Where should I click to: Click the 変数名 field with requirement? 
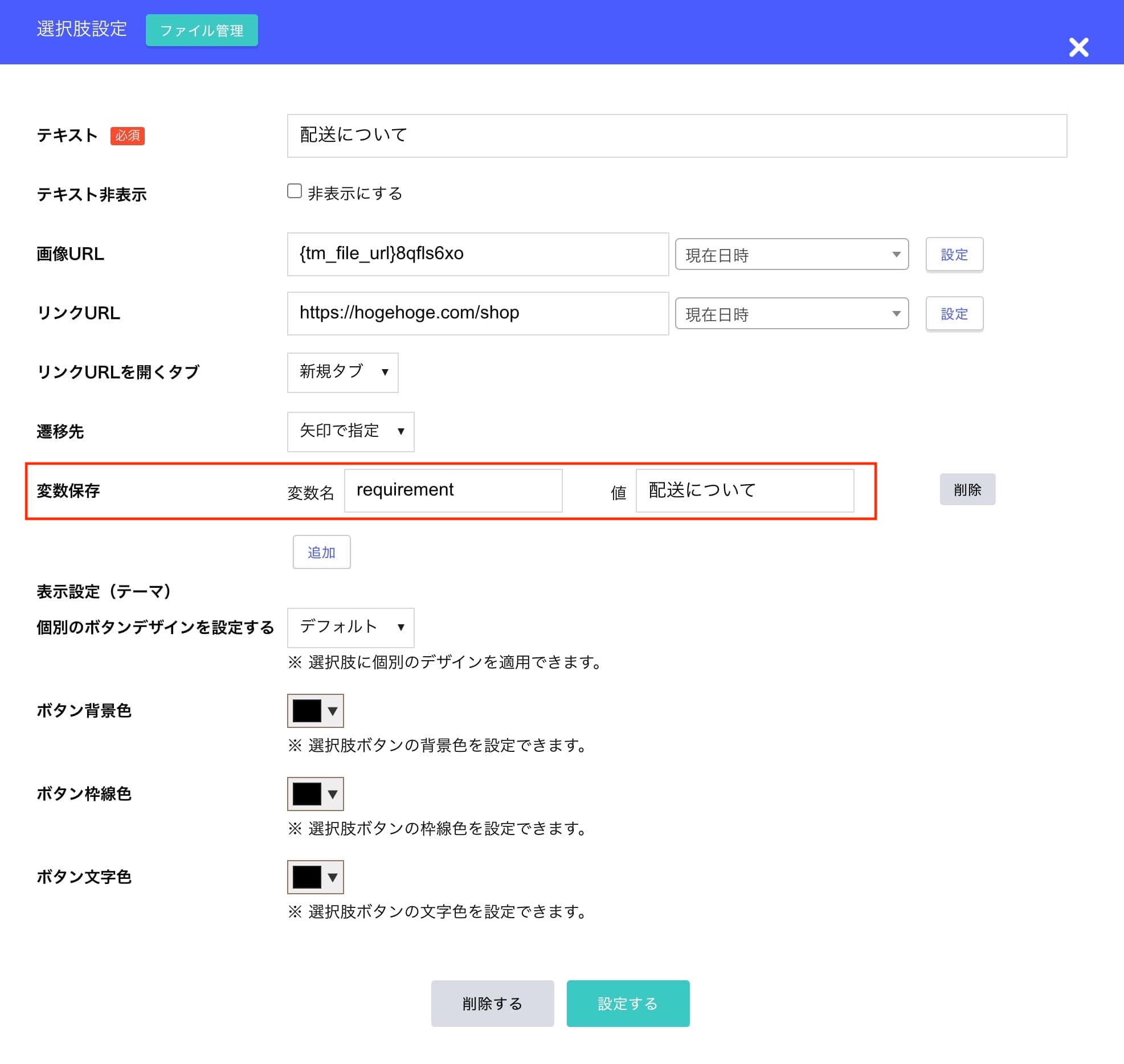click(x=453, y=490)
